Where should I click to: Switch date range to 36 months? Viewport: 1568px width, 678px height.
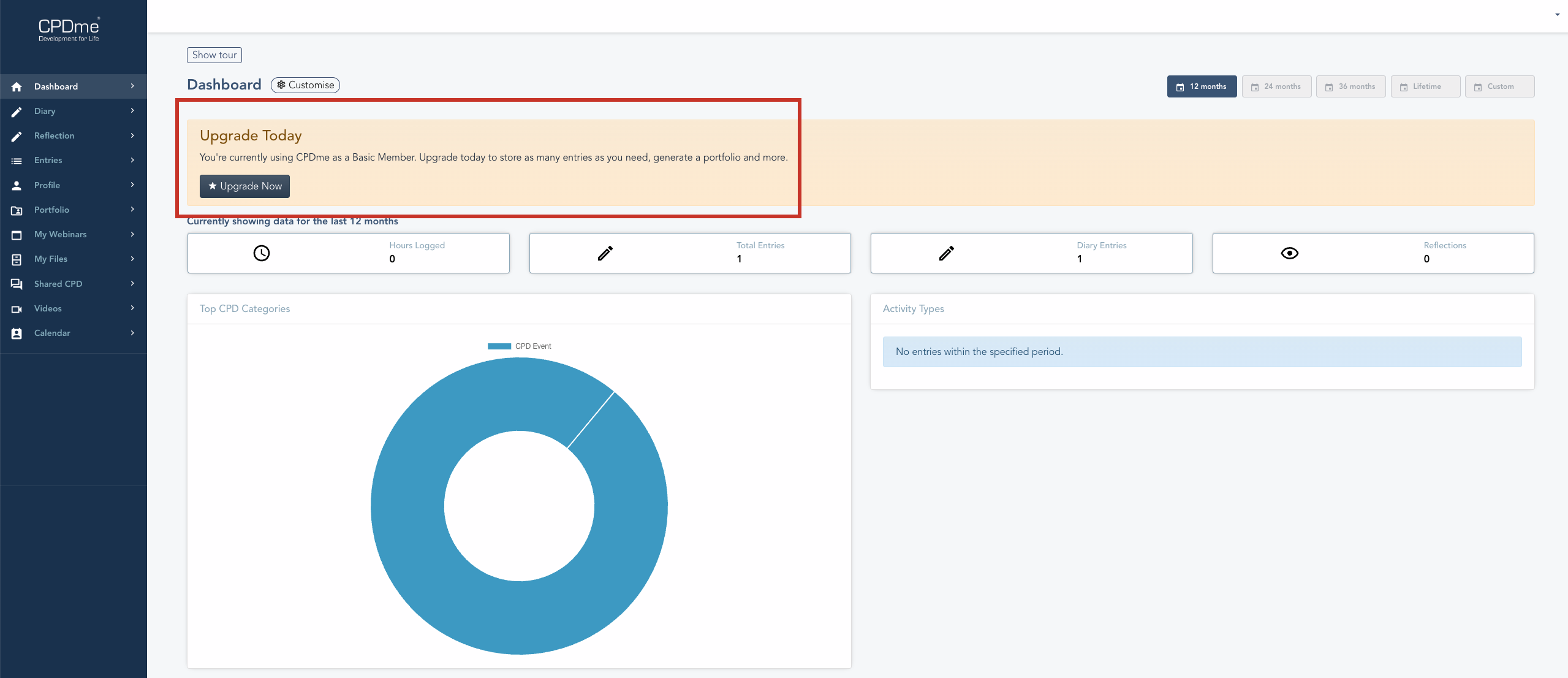[x=1350, y=86]
